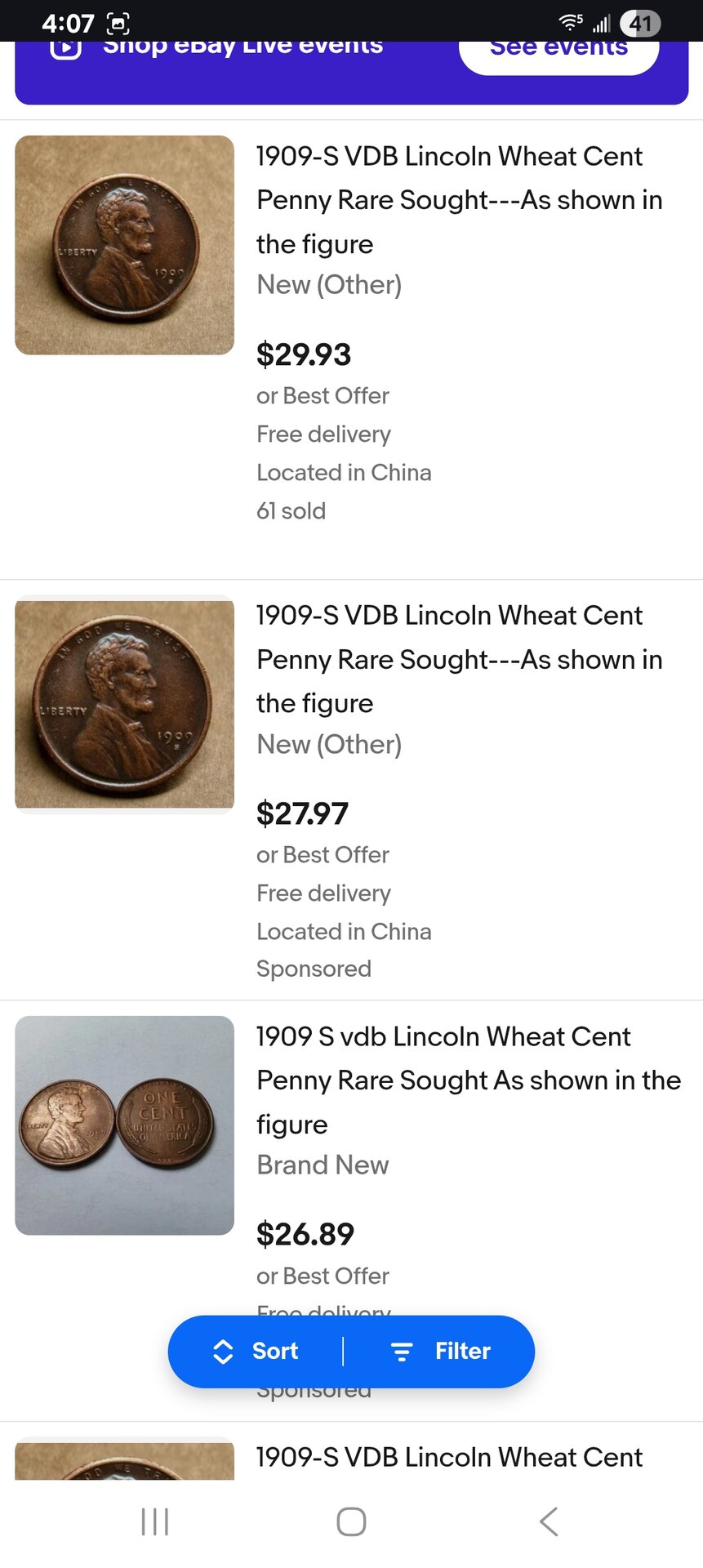Open the sponsored $27.97 listing title
703x1568 pixels.
459,659
